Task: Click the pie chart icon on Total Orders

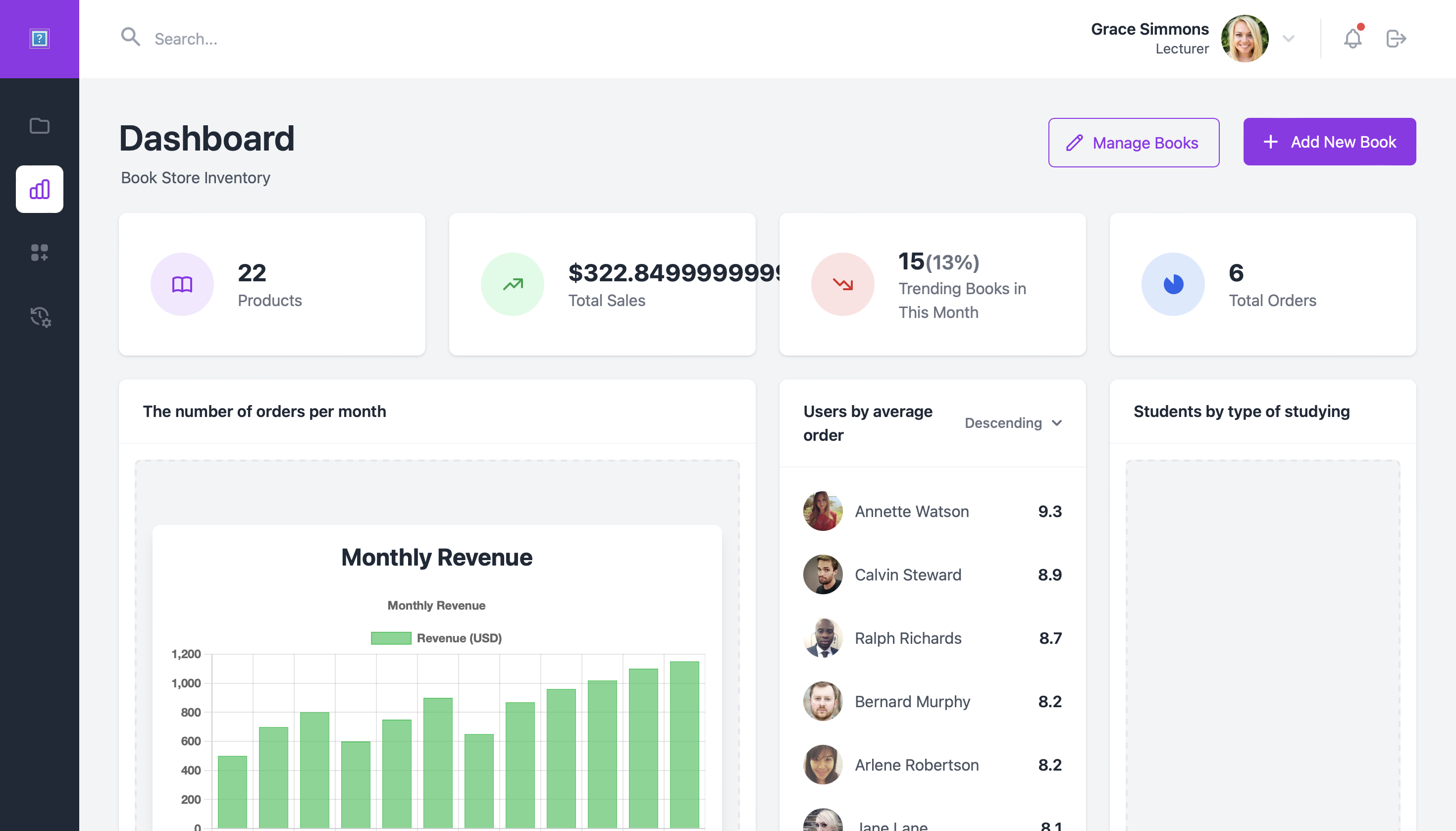Action: point(1173,284)
